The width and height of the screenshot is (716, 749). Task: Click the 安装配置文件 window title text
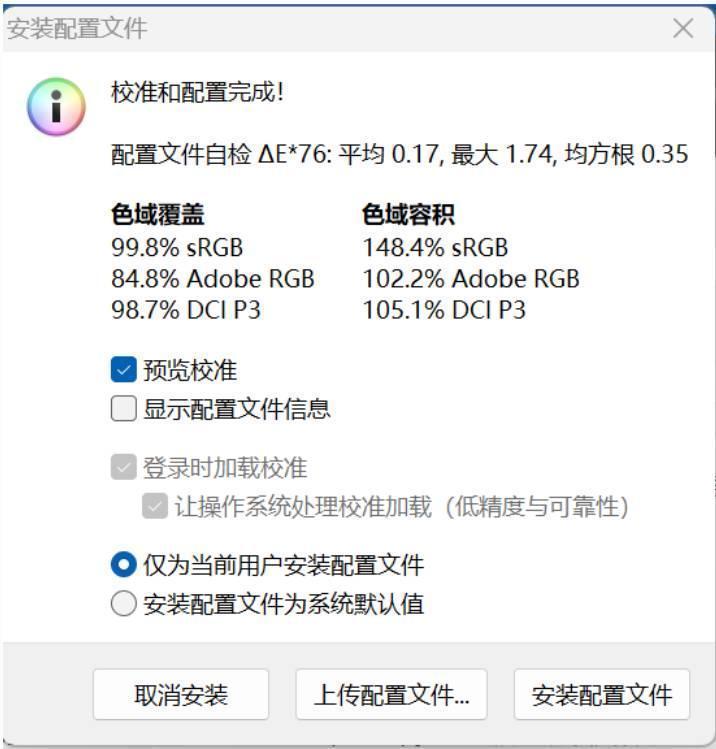coord(78,28)
